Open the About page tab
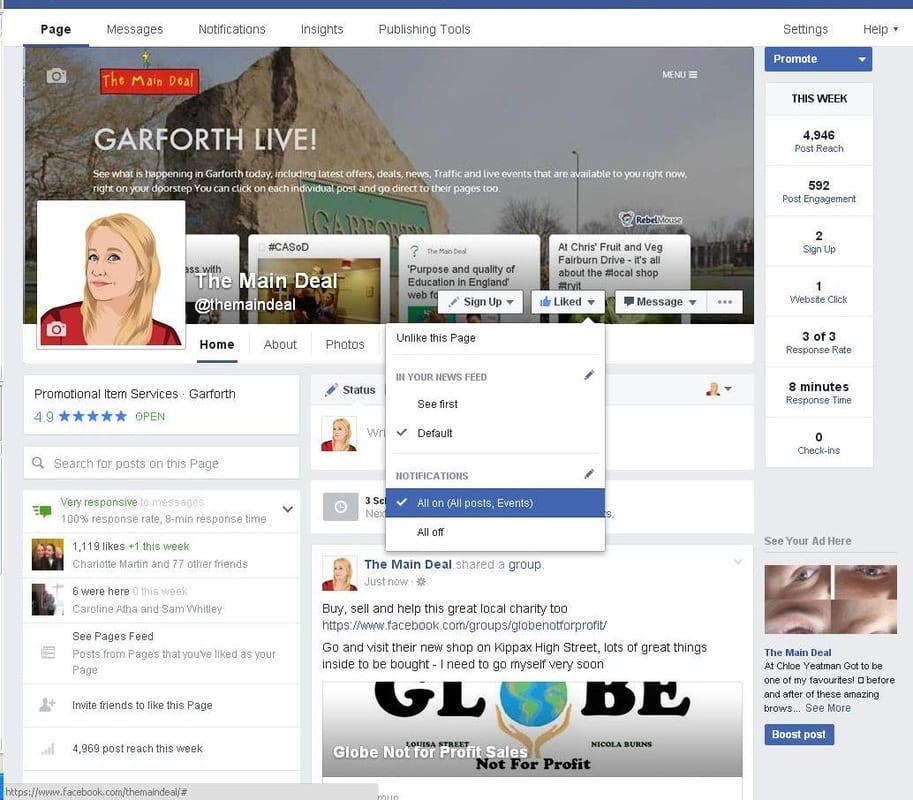Image resolution: width=913 pixels, height=800 pixels. tap(280, 345)
